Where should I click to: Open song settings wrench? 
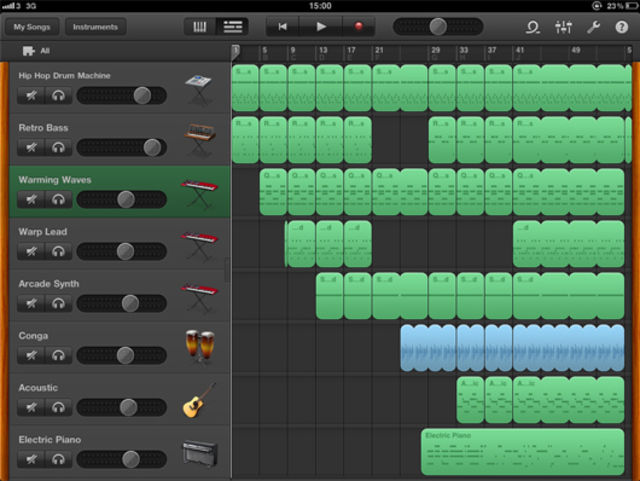593,27
